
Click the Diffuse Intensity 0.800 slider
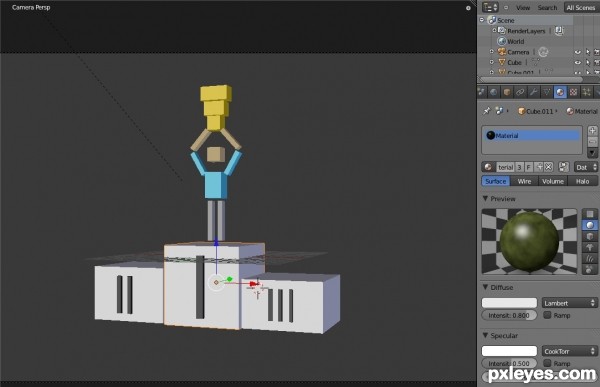point(509,315)
